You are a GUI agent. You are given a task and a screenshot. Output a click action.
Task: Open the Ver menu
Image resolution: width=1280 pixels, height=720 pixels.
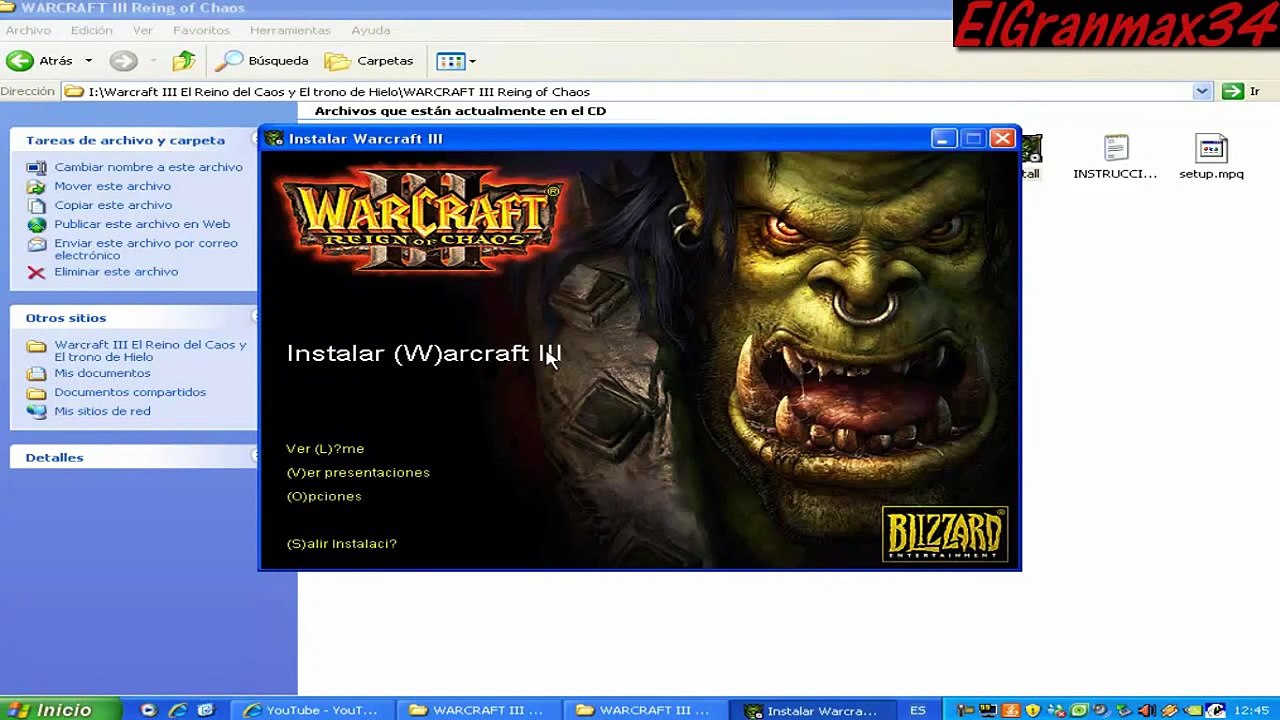click(143, 30)
